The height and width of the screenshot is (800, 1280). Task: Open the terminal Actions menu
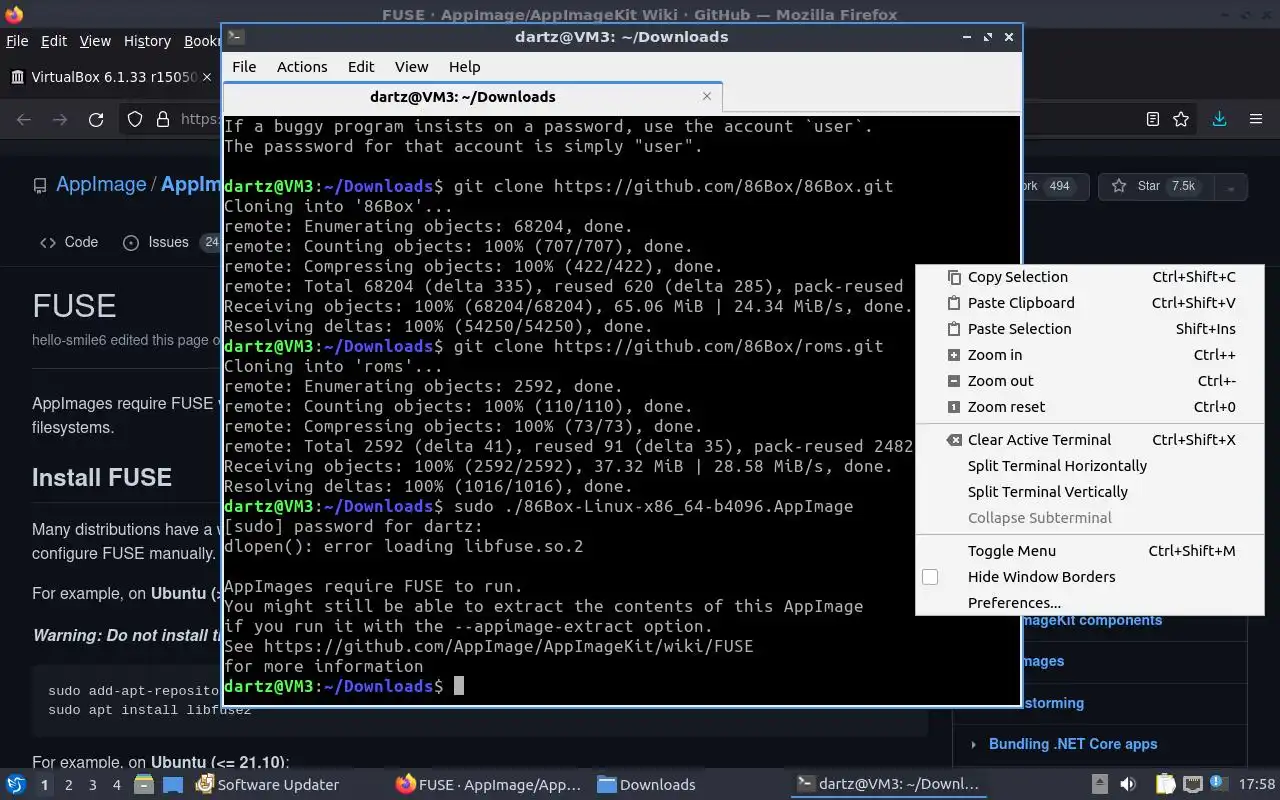coord(302,67)
